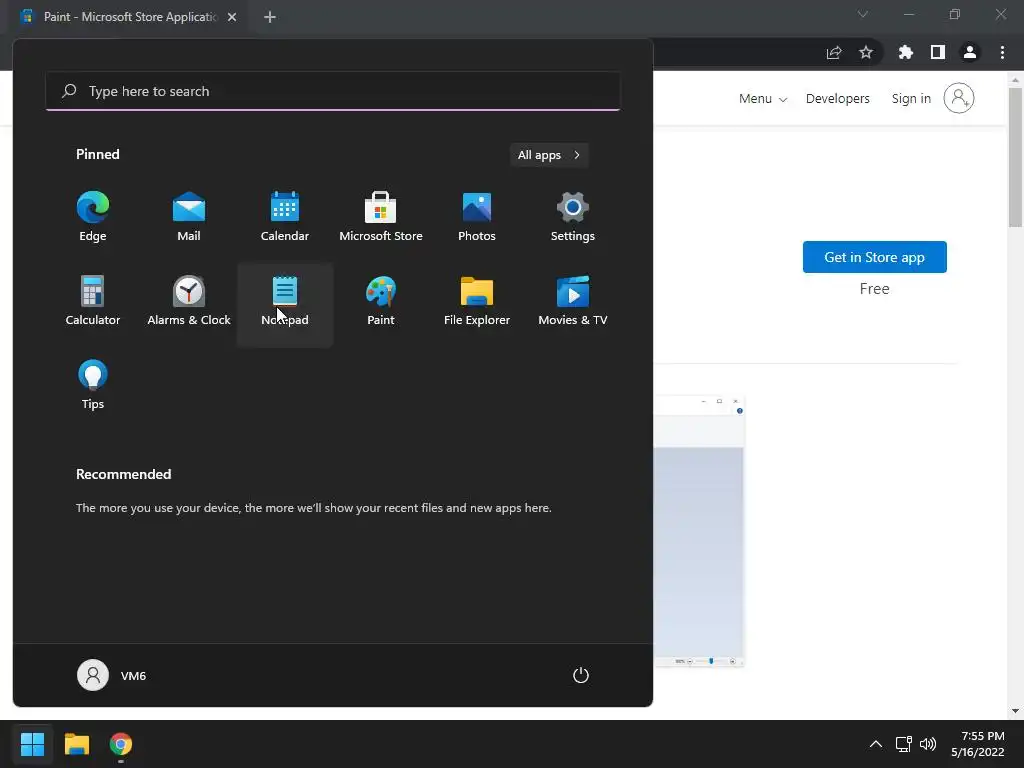Open the volume control in system tray
Image resolution: width=1024 pixels, height=768 pixels.
coord(928,744)
